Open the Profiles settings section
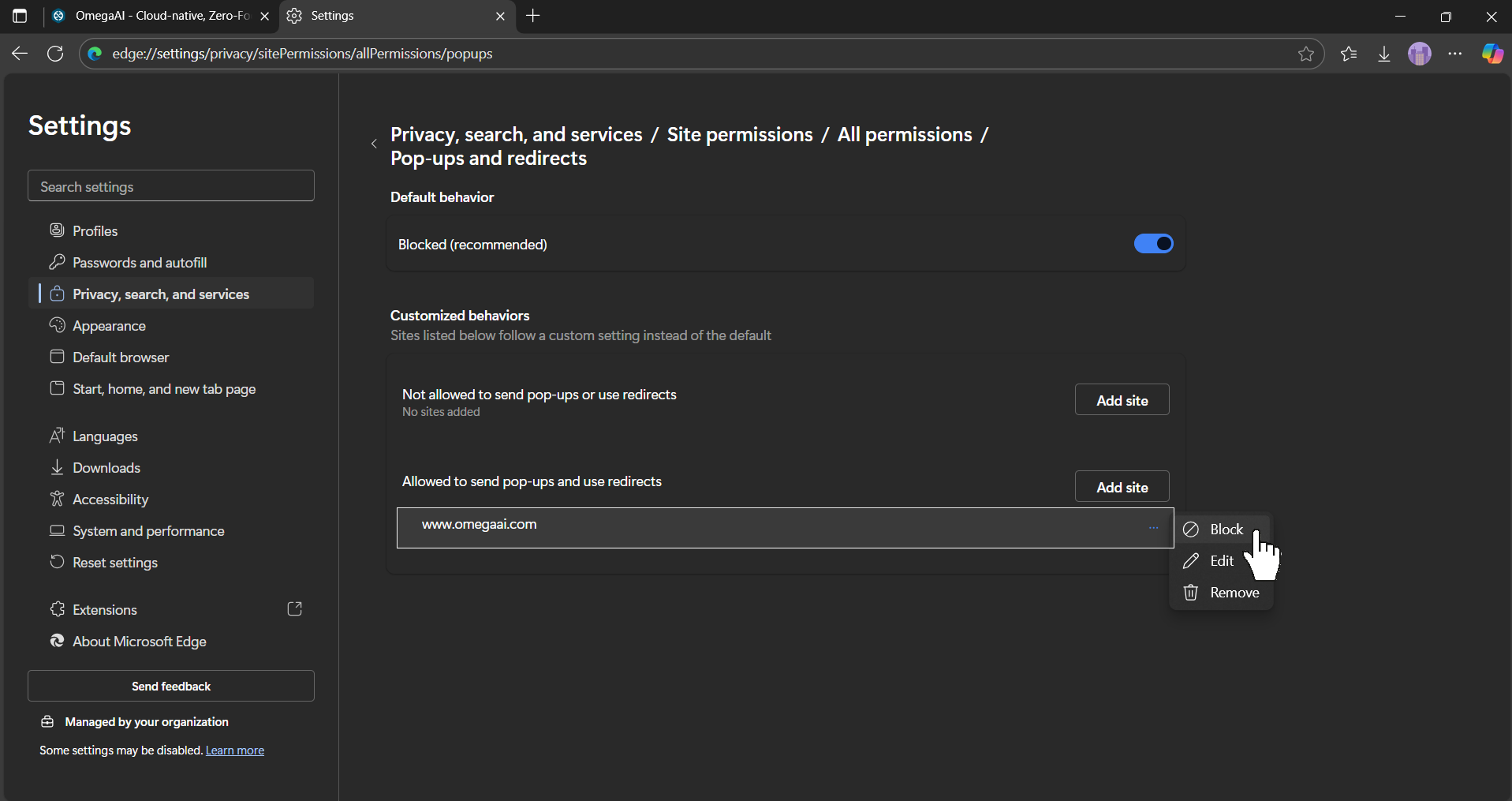The width and height of the screenshot is (1512, 801). coord(95,230)
